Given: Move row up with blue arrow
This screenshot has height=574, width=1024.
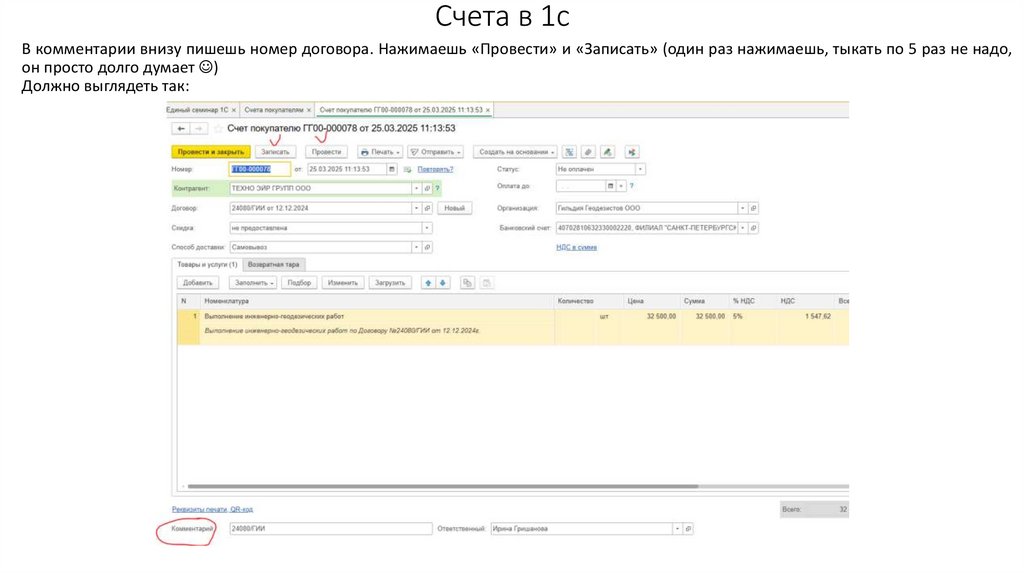Looking at the screenshot, I should tap(428, 283).
